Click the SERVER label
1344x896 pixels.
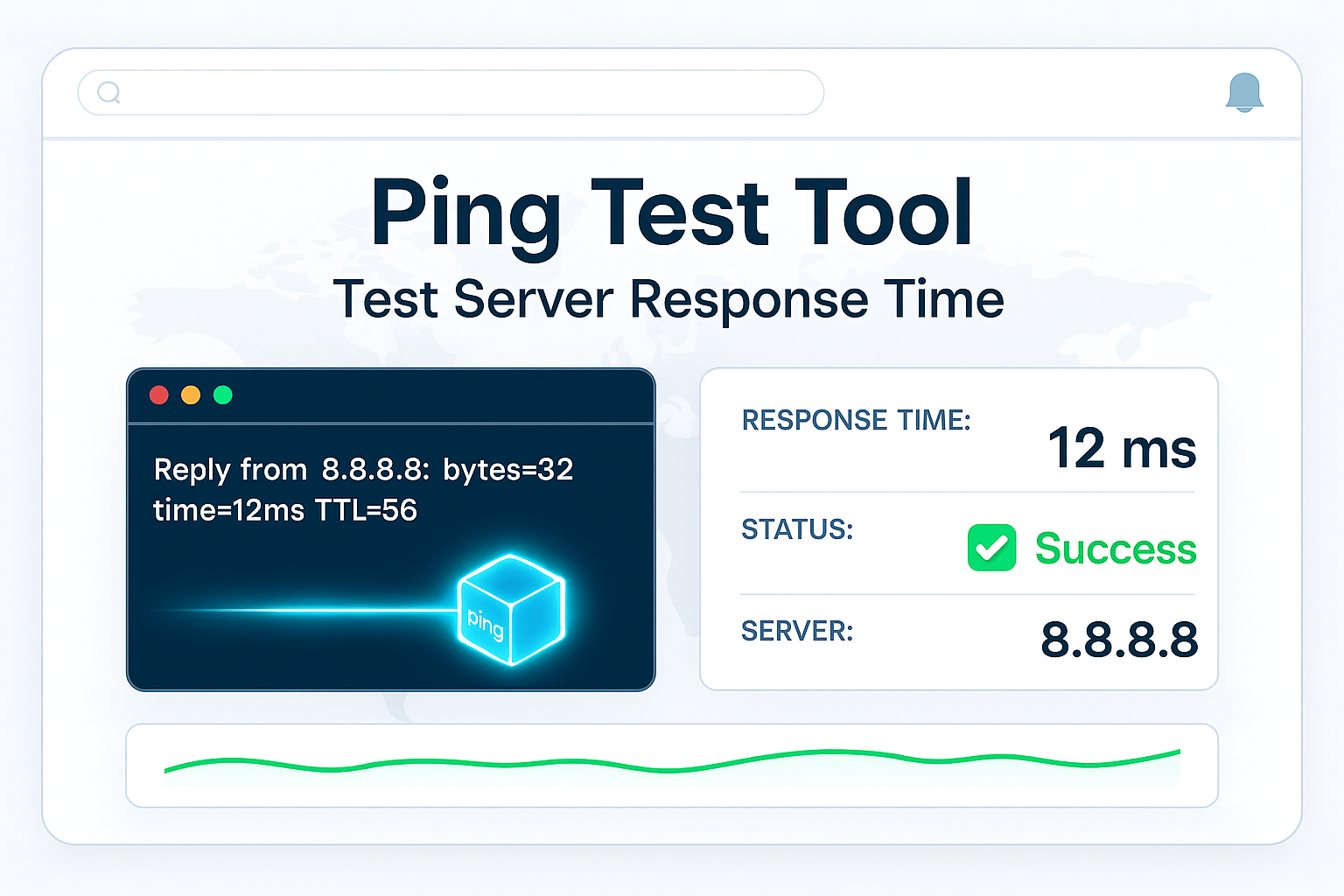(796, 631)
